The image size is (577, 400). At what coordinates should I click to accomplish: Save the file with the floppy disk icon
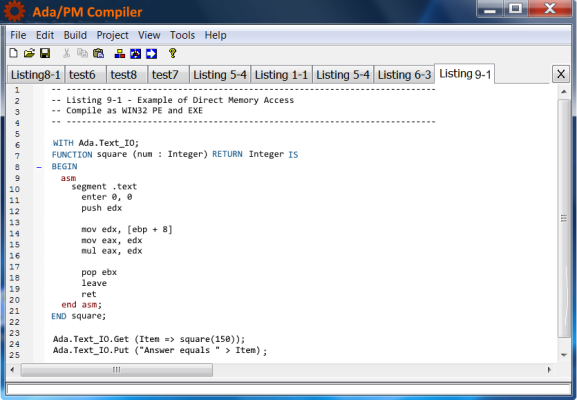coord(45,53)
